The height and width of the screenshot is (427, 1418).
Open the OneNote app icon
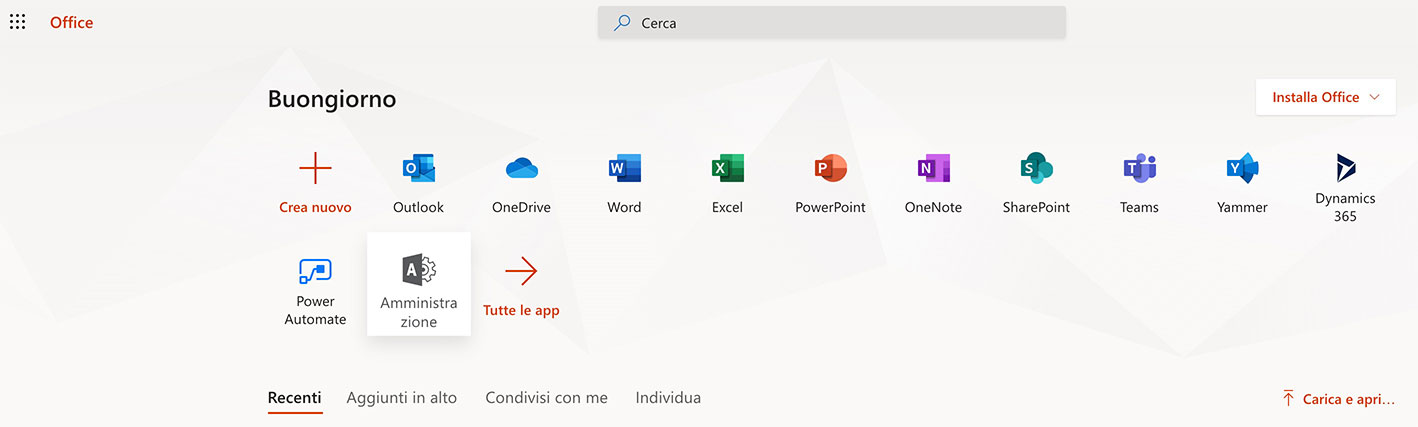[x=933, y=168]
